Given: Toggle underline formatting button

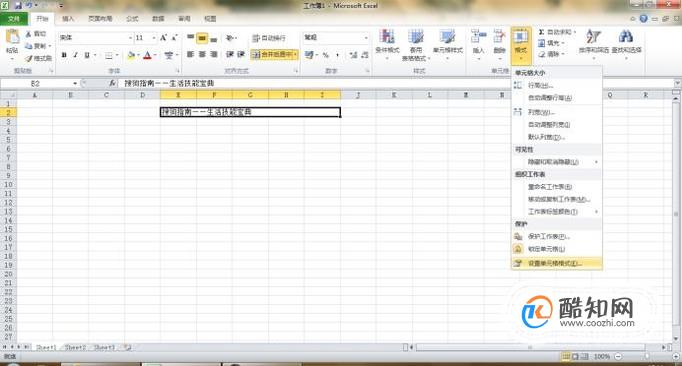Looking at the screenshot, I should 87,55.
